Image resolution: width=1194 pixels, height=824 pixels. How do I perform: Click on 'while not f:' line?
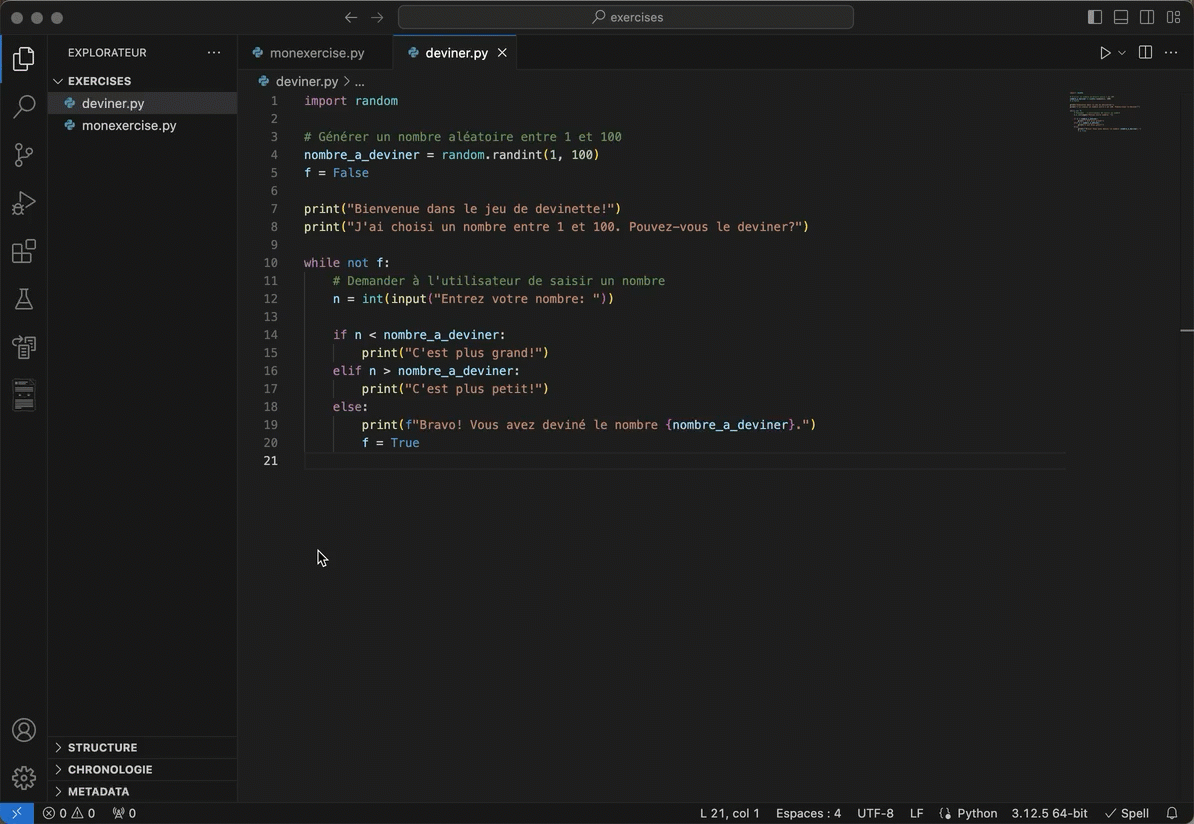346,263
